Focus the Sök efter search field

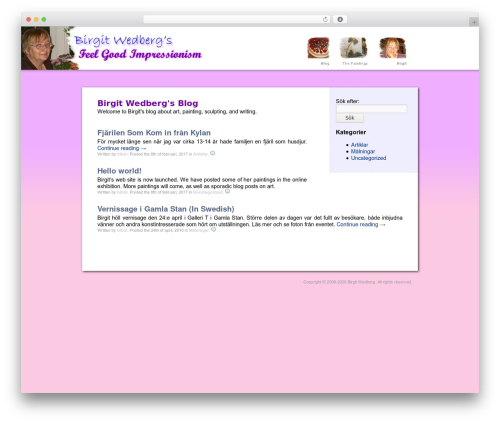(x=371, y=109)
